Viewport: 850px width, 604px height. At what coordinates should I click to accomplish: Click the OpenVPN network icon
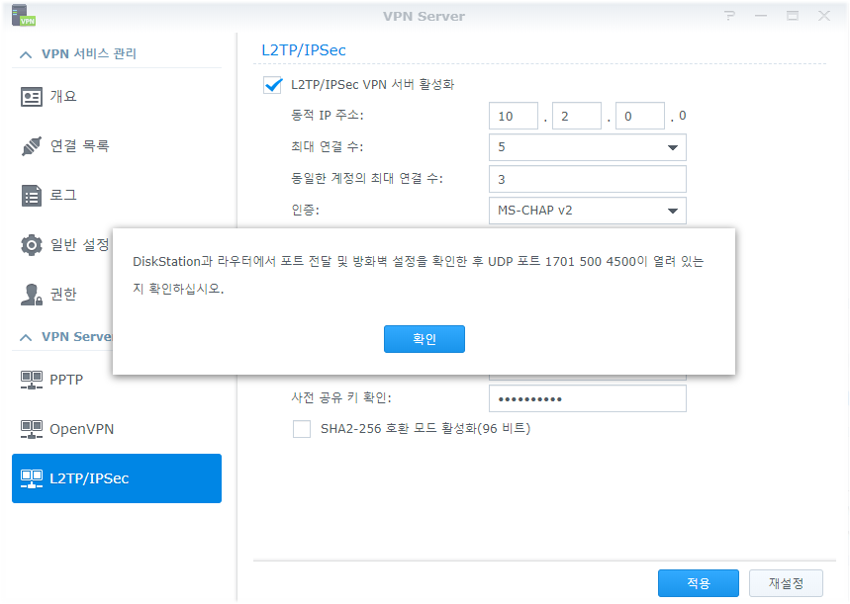tap(31, 429)
